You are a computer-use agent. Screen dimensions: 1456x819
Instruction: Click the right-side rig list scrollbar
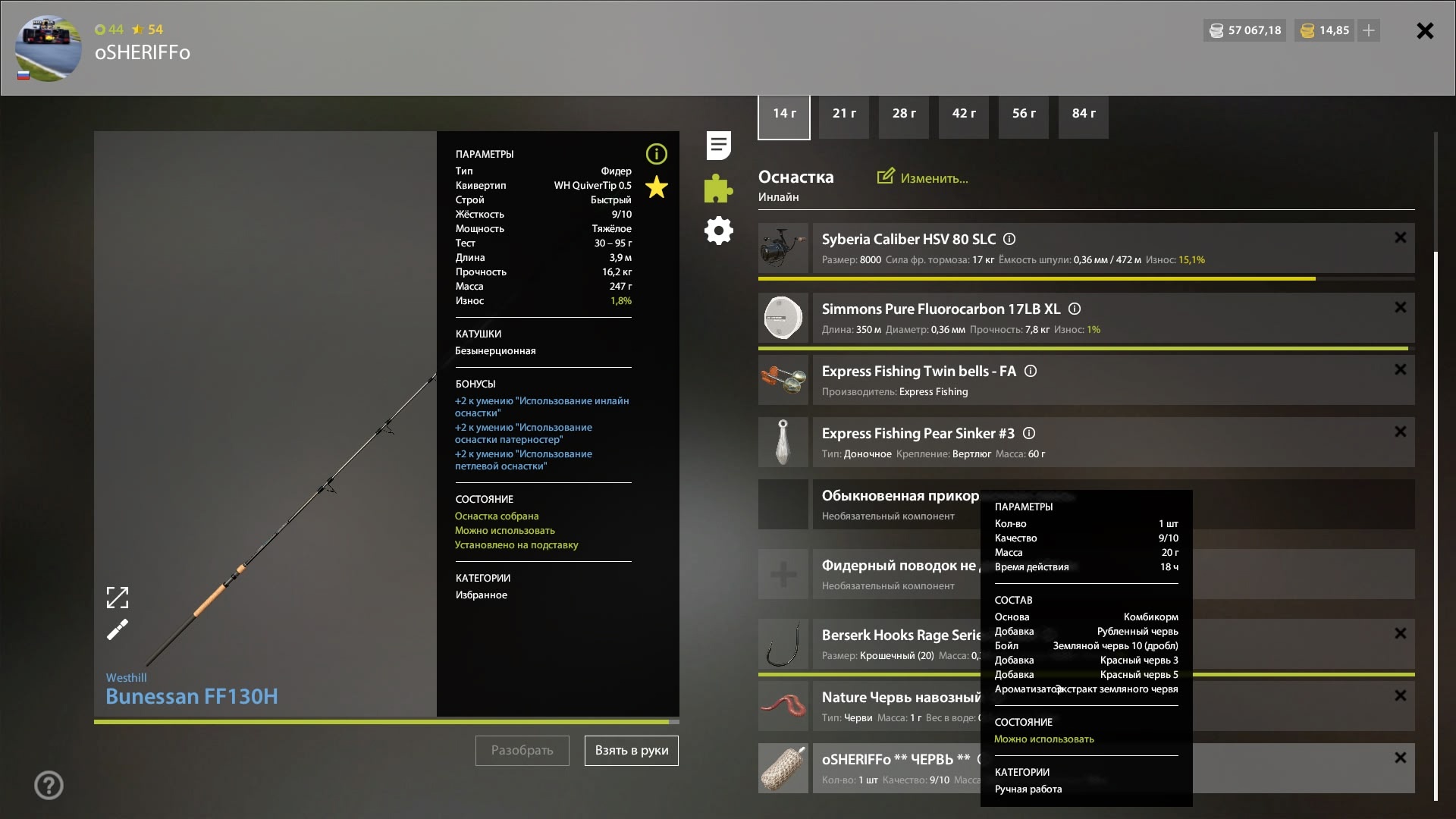[x=1436, y=525]
